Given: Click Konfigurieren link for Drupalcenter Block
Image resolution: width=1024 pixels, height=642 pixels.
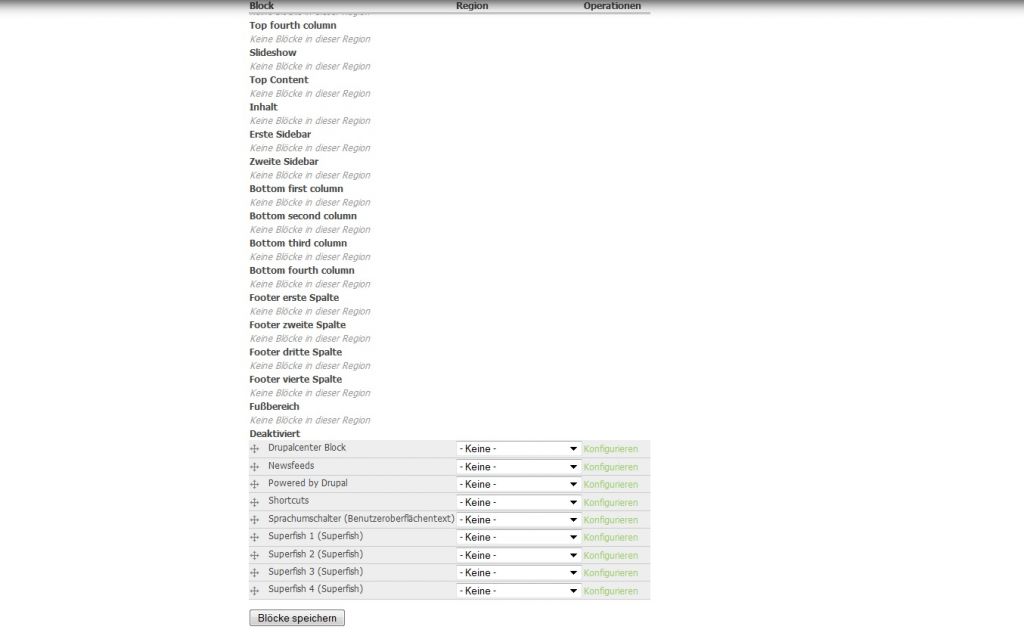Looking at the screenshot, I should (610, 449).
